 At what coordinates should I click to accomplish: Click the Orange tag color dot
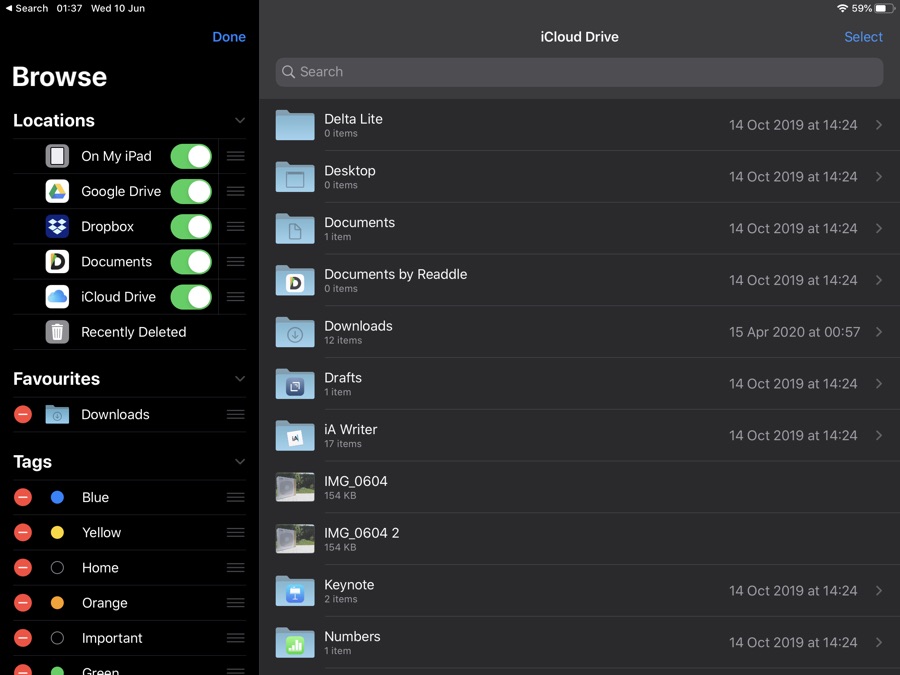point(57,603)
